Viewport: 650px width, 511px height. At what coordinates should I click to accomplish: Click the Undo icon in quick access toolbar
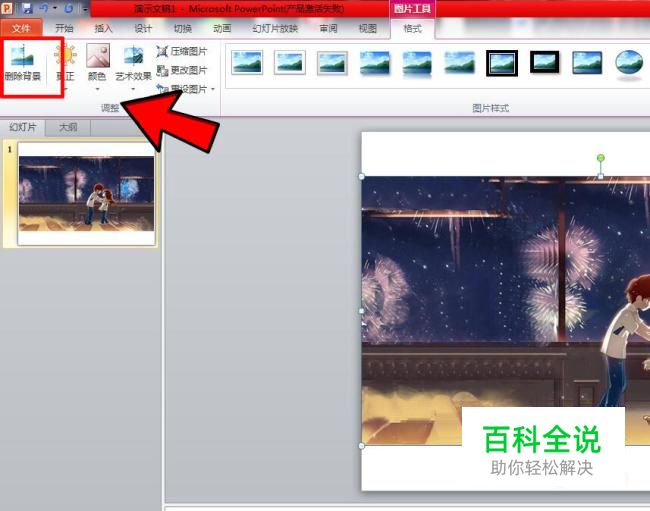[44, 8]
